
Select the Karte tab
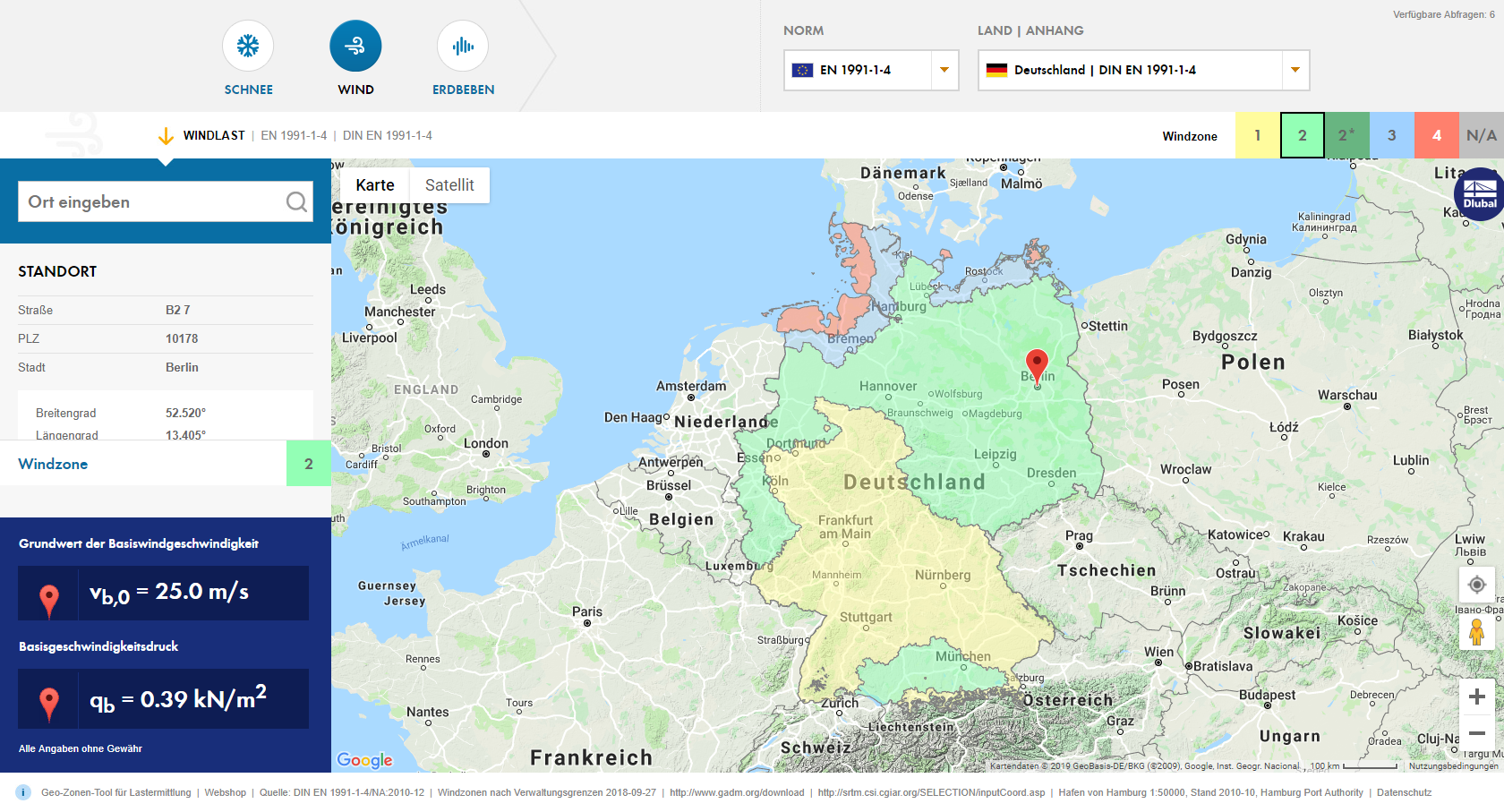click(x=375, y=185)
